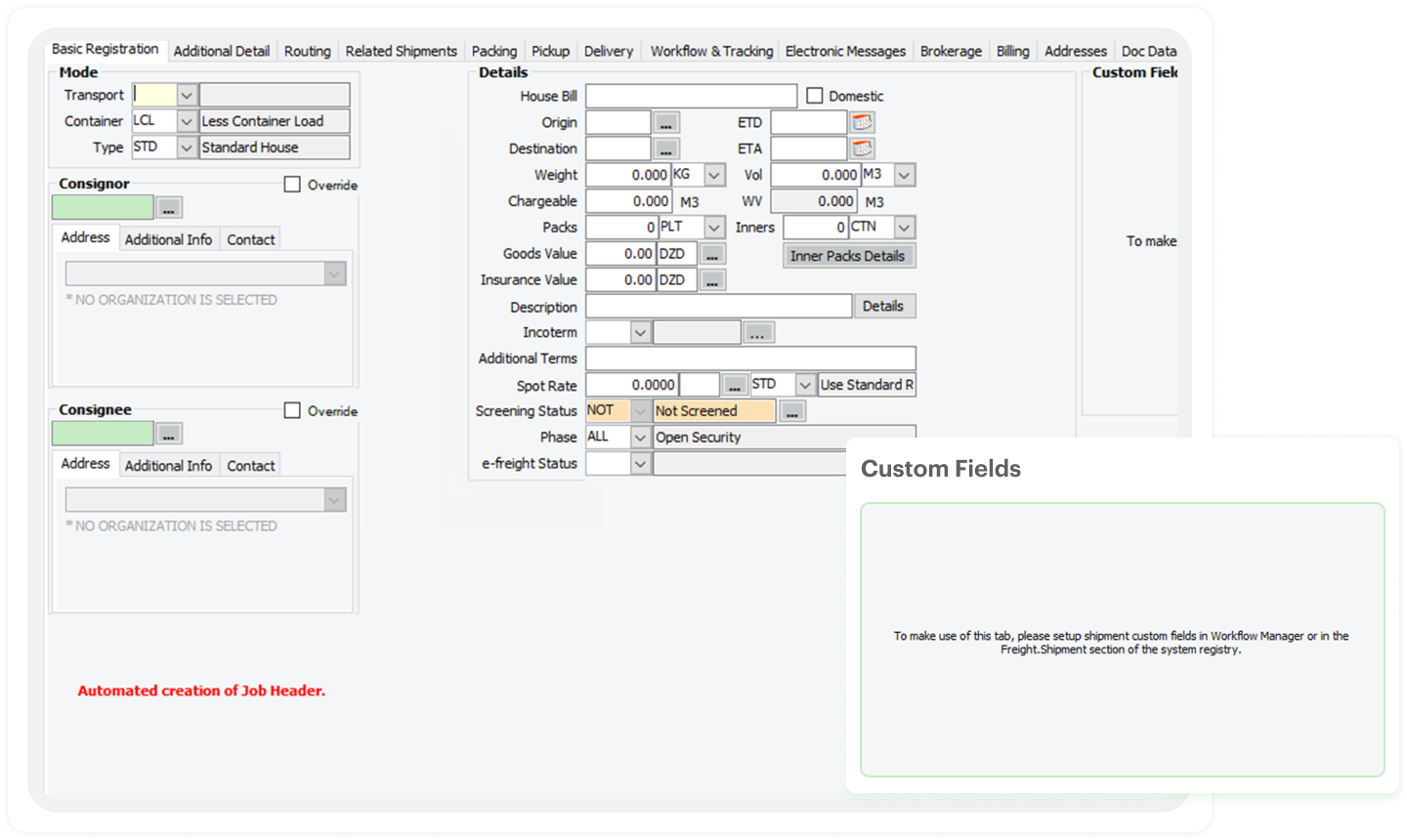Expand the Transport mode dropdown
The width and height of the screenshot is (1407, 840).
click(187, 96)
